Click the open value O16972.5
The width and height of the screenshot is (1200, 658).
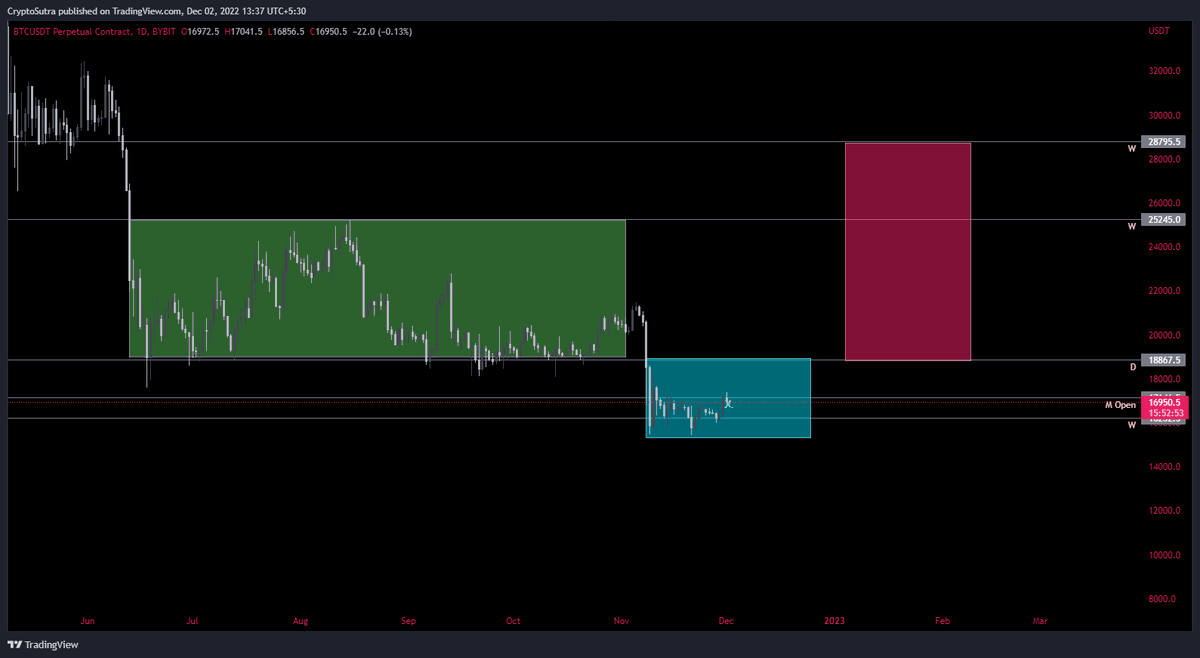(x=200, y=32)
